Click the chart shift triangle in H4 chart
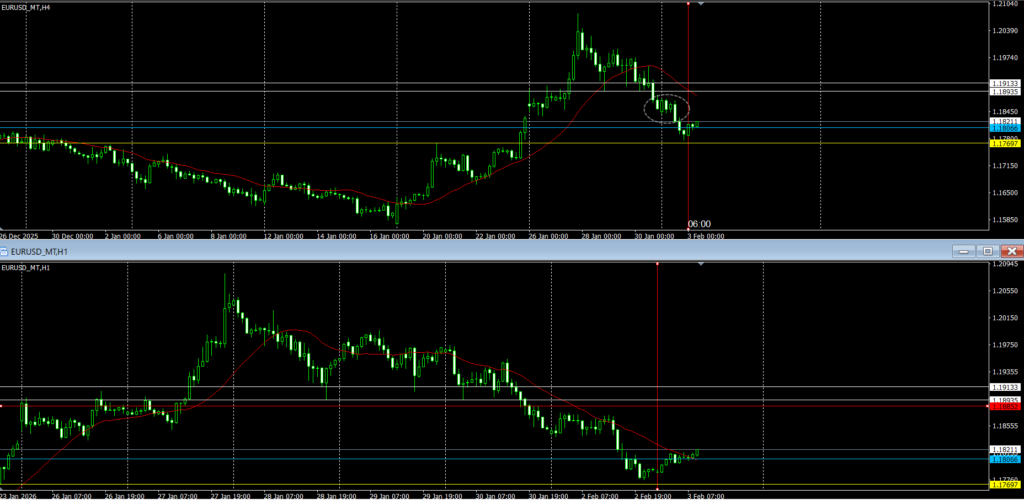 tap(701, 4)
